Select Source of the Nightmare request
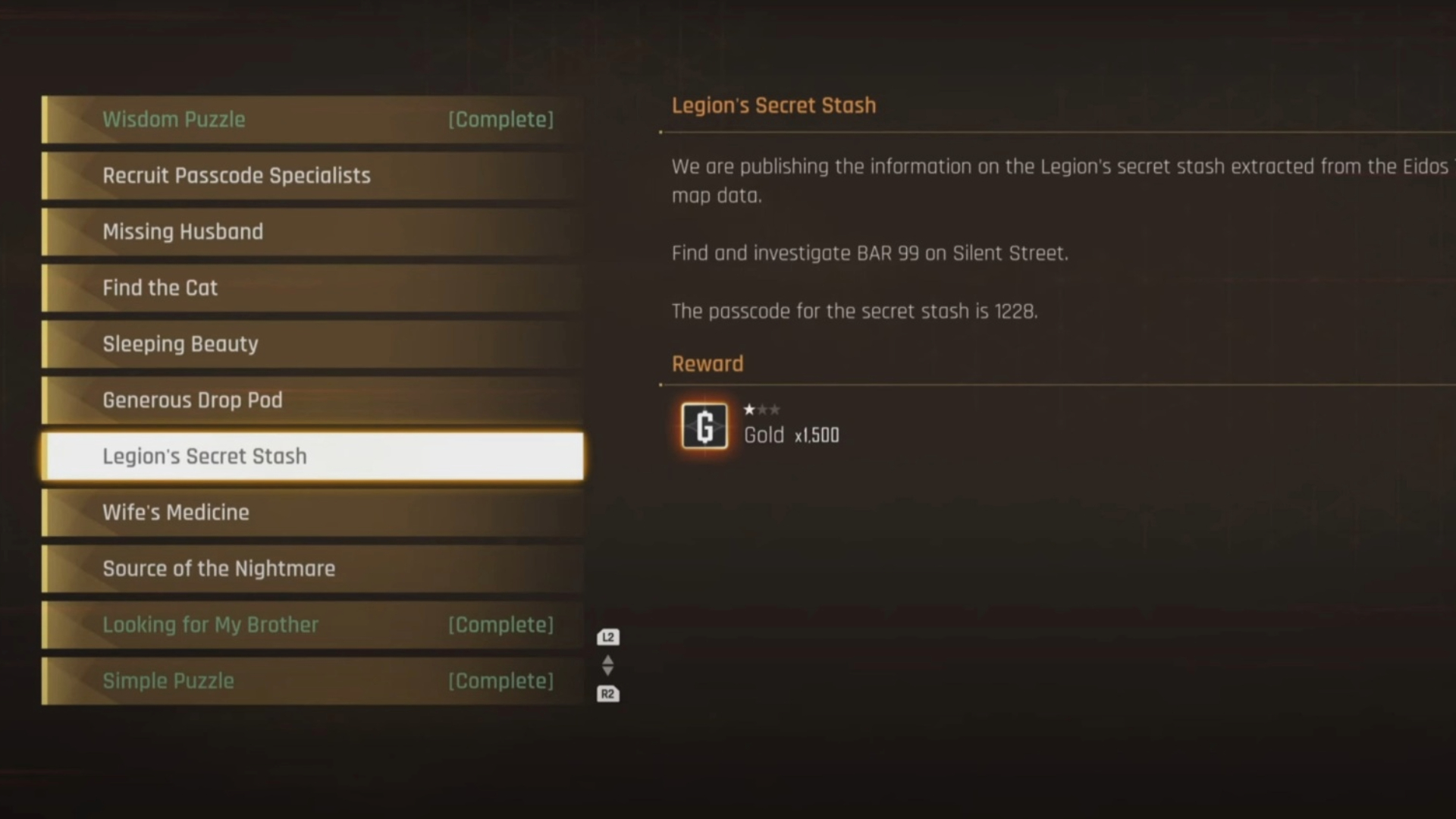1456x819 pixels. [312, 568]
